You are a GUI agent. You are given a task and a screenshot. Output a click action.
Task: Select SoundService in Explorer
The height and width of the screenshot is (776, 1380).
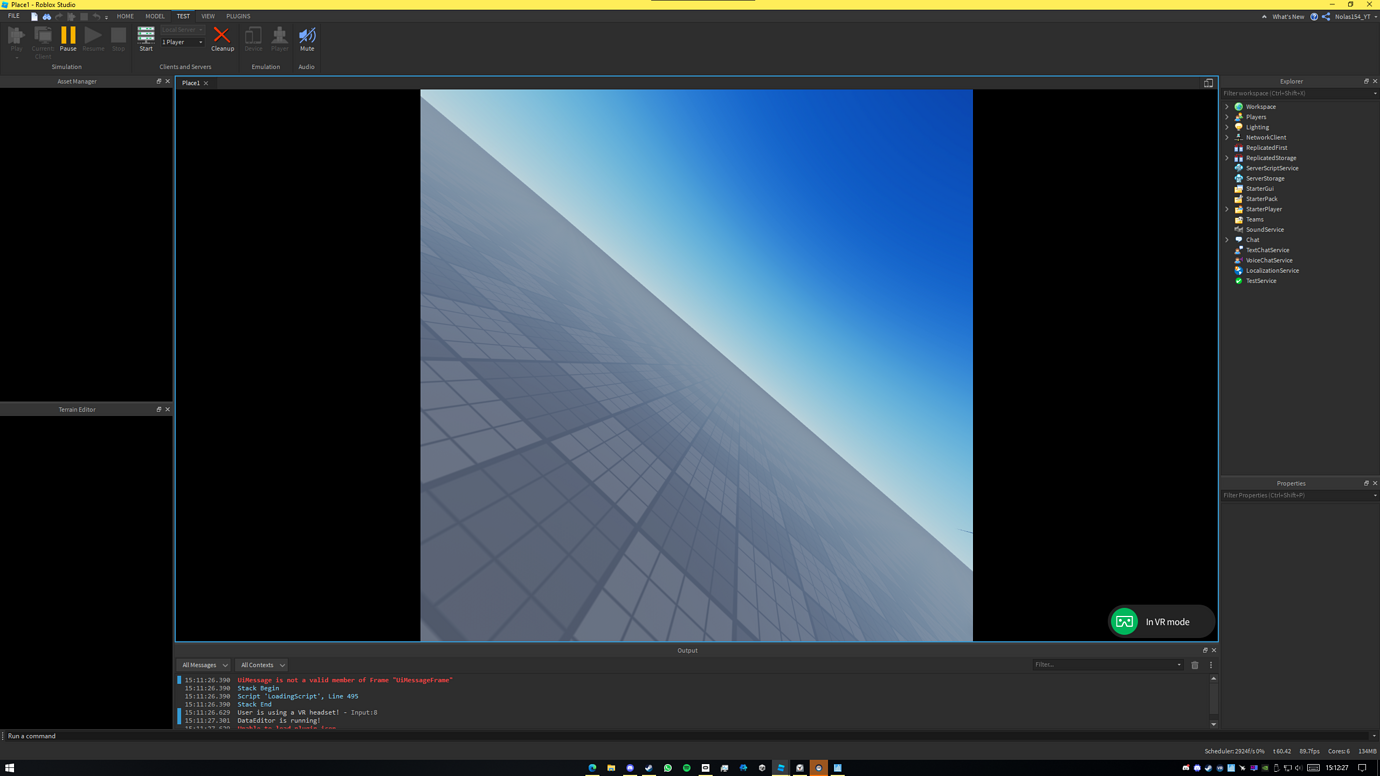point(1264,230)
